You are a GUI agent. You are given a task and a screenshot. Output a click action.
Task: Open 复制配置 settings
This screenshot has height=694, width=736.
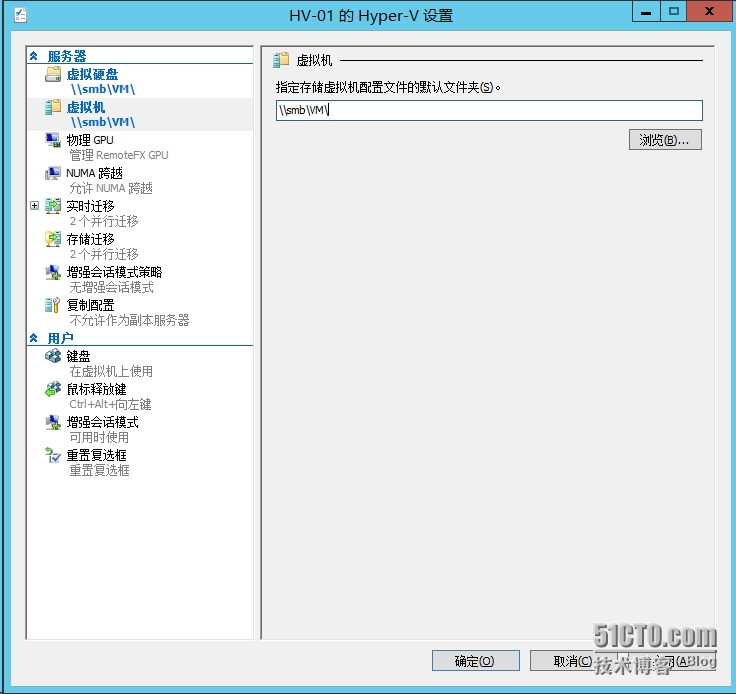click(x=91, y=305)
